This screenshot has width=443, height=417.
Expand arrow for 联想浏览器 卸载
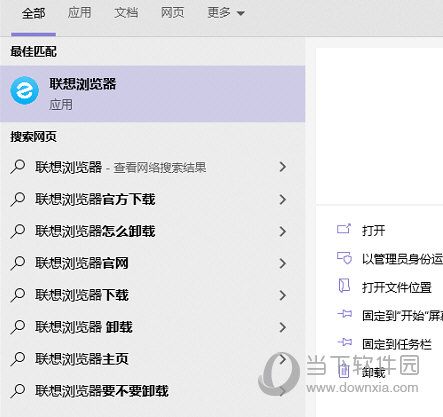point(283,327)
